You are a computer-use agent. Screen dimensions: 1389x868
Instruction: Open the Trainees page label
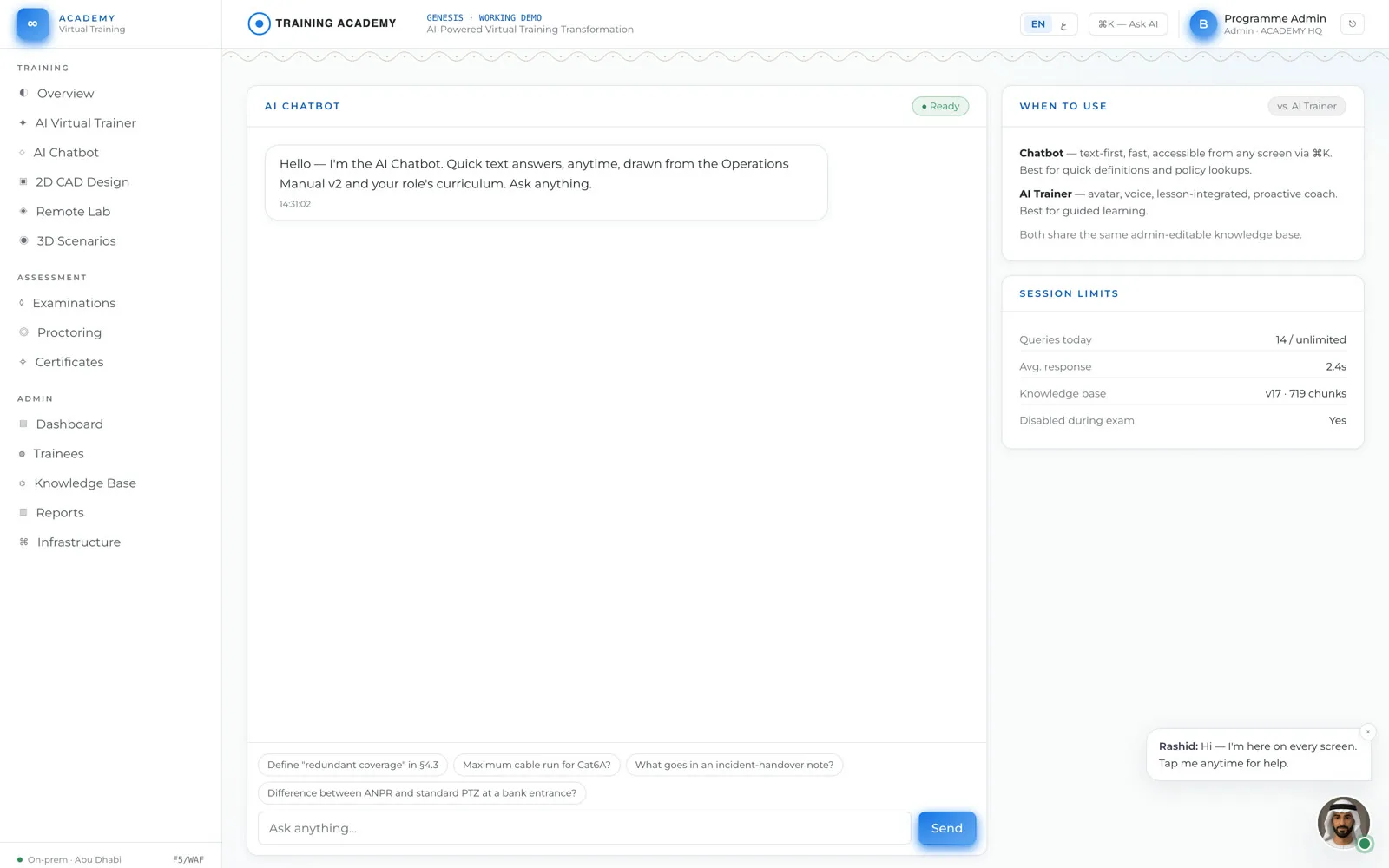tap(59, 454)
